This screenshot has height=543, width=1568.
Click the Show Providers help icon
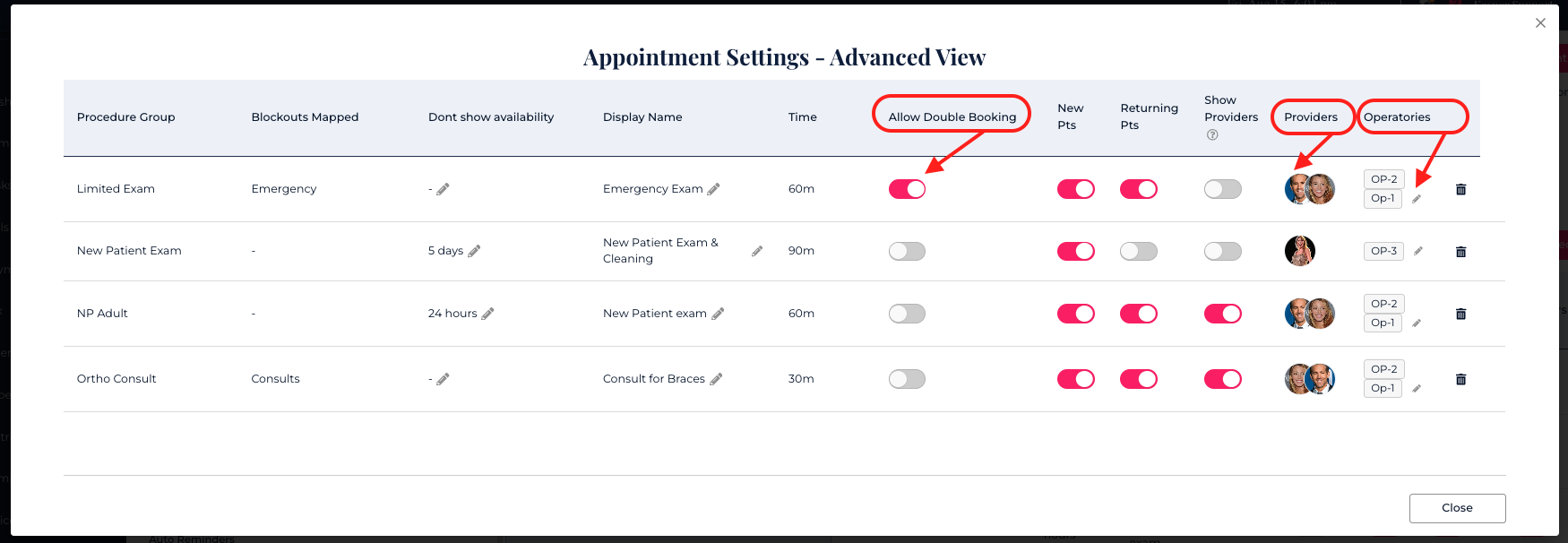click(x=1212, y=135)
